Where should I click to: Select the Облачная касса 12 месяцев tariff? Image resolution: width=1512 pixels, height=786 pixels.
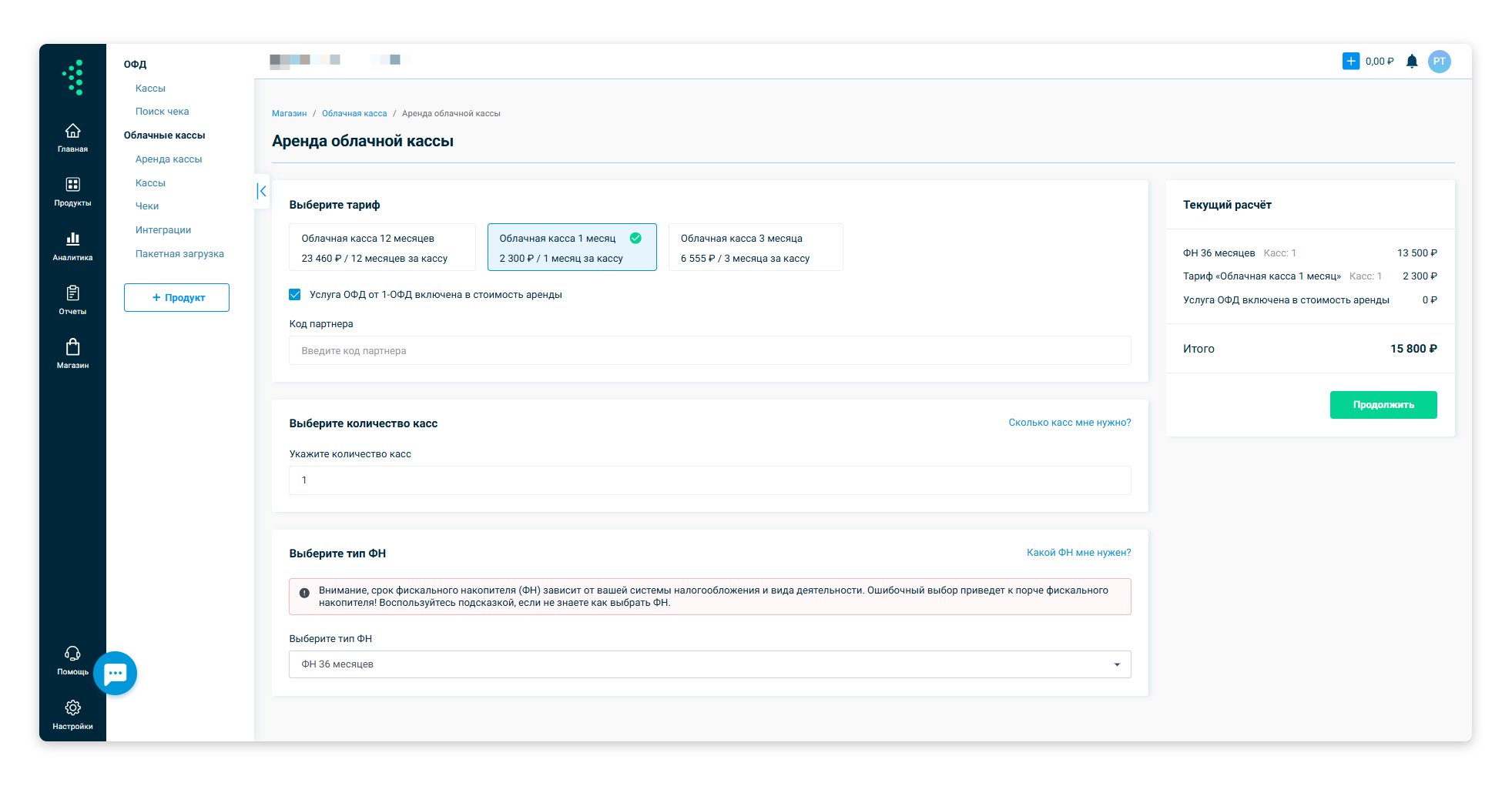coord(382,248)
